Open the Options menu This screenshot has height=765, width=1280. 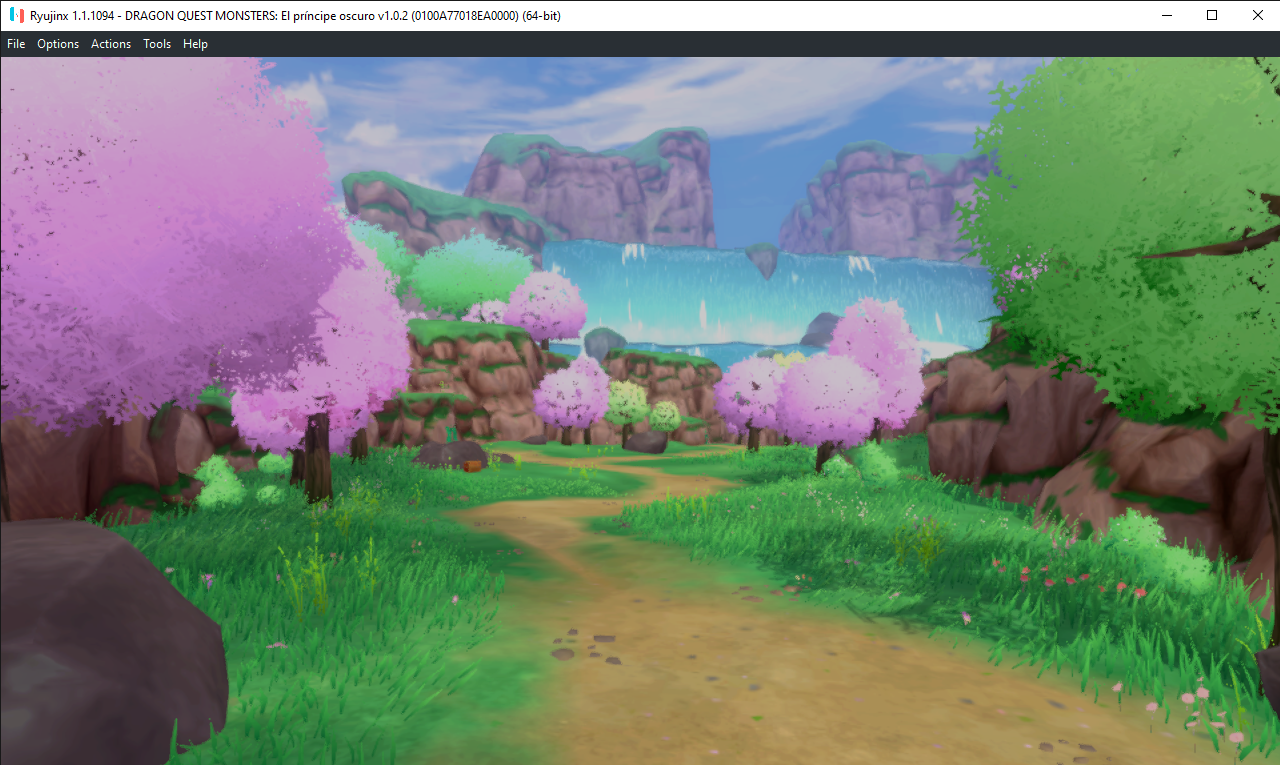click(x=58, y=44)
